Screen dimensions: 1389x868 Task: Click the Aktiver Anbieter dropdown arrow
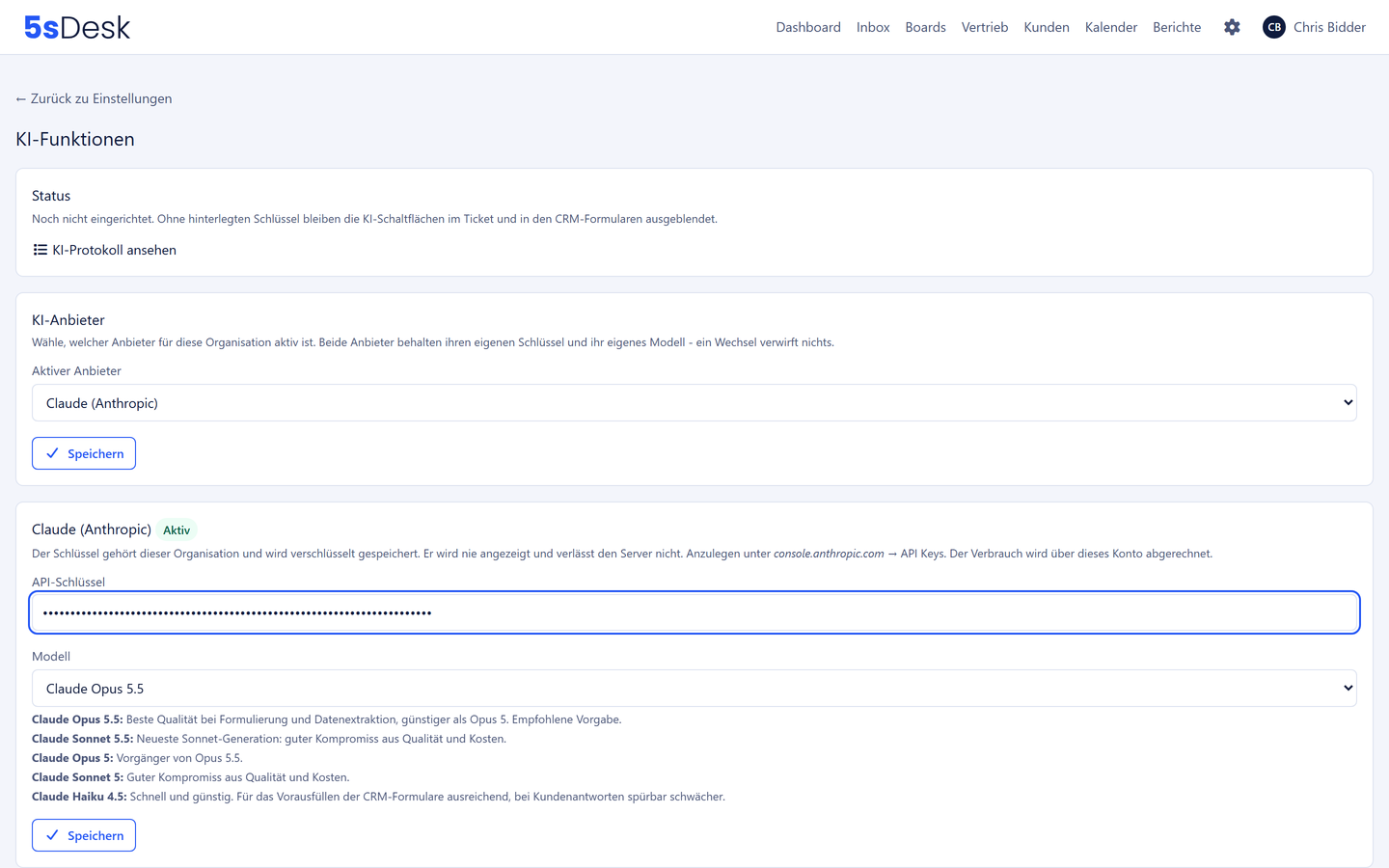(x=1348, y=403)
